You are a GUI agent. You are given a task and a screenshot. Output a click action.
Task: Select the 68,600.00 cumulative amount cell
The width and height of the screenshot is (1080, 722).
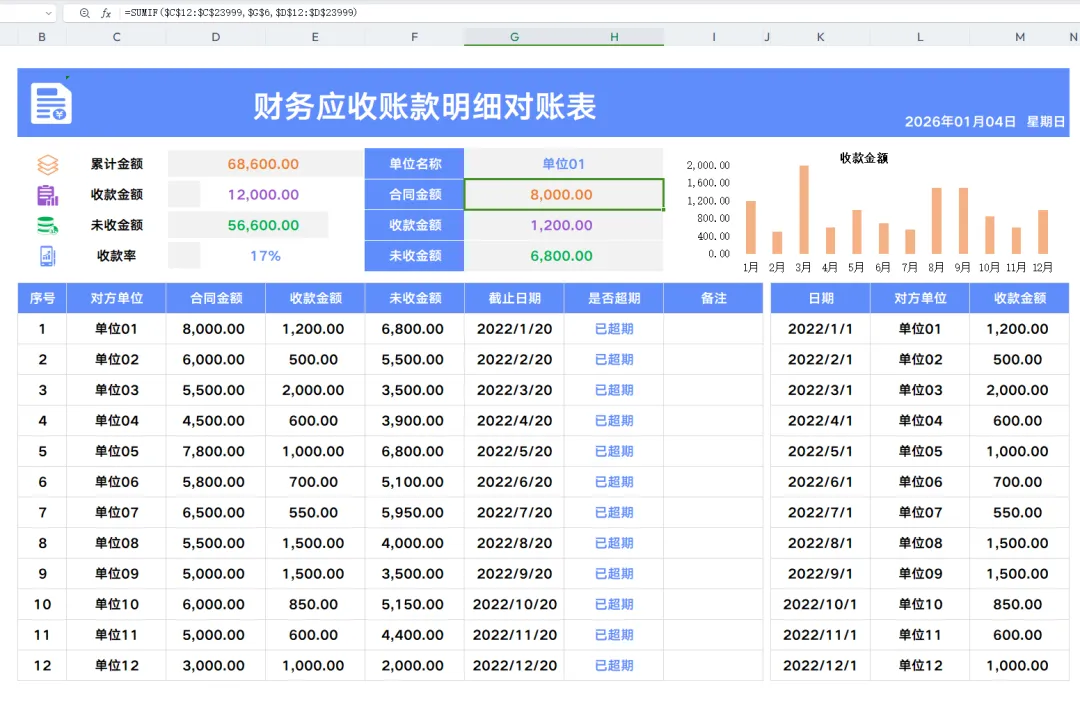point(263,164)
